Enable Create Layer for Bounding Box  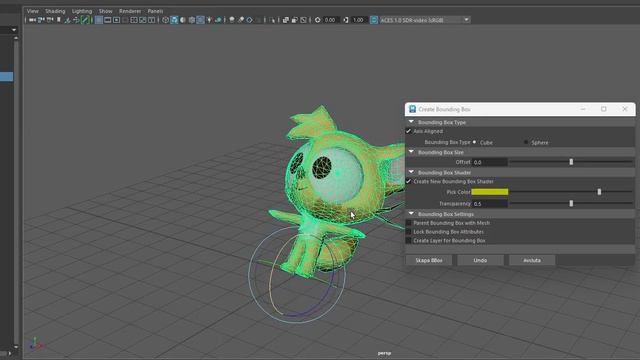409,240
